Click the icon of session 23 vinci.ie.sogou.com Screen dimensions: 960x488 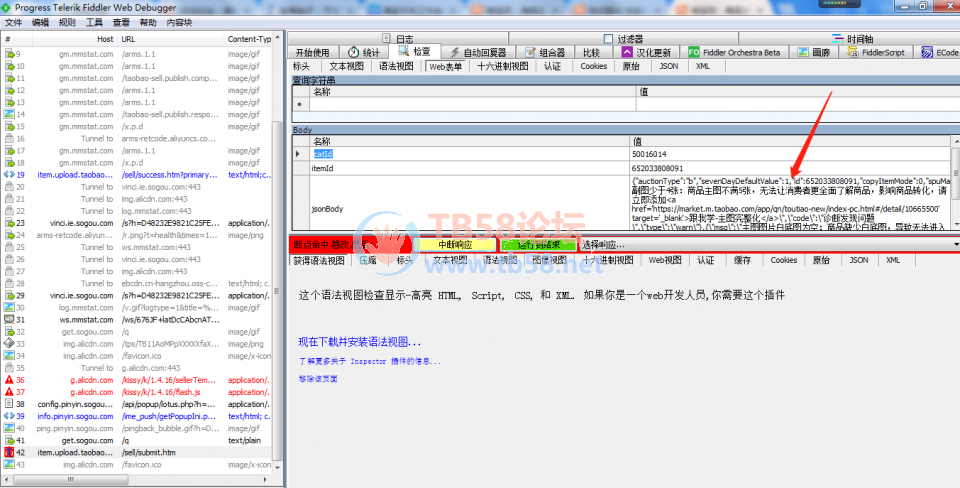(x=9, y=223)
